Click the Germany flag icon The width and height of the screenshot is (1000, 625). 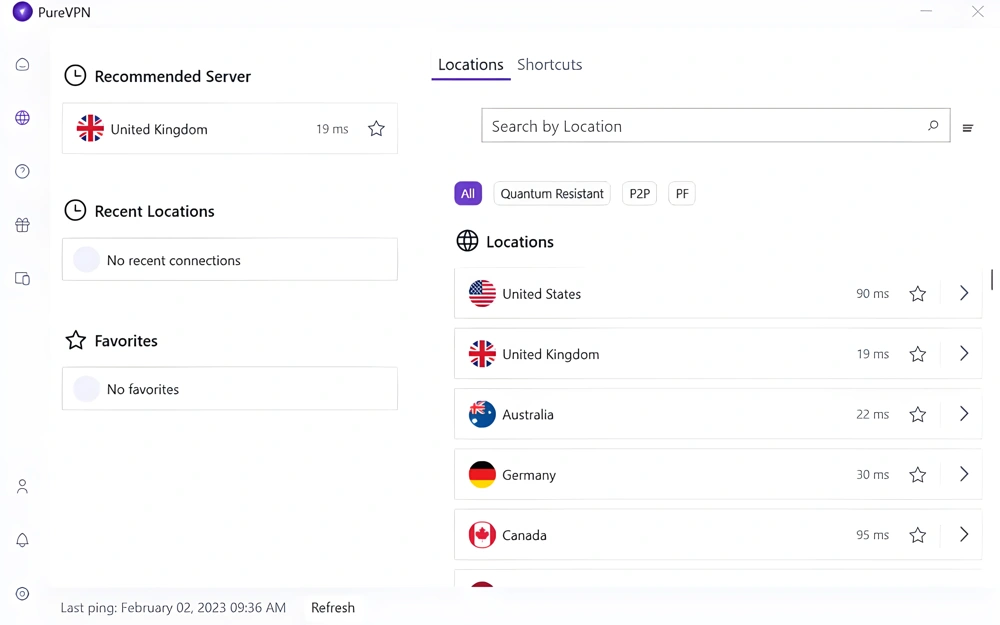[482, 474]
